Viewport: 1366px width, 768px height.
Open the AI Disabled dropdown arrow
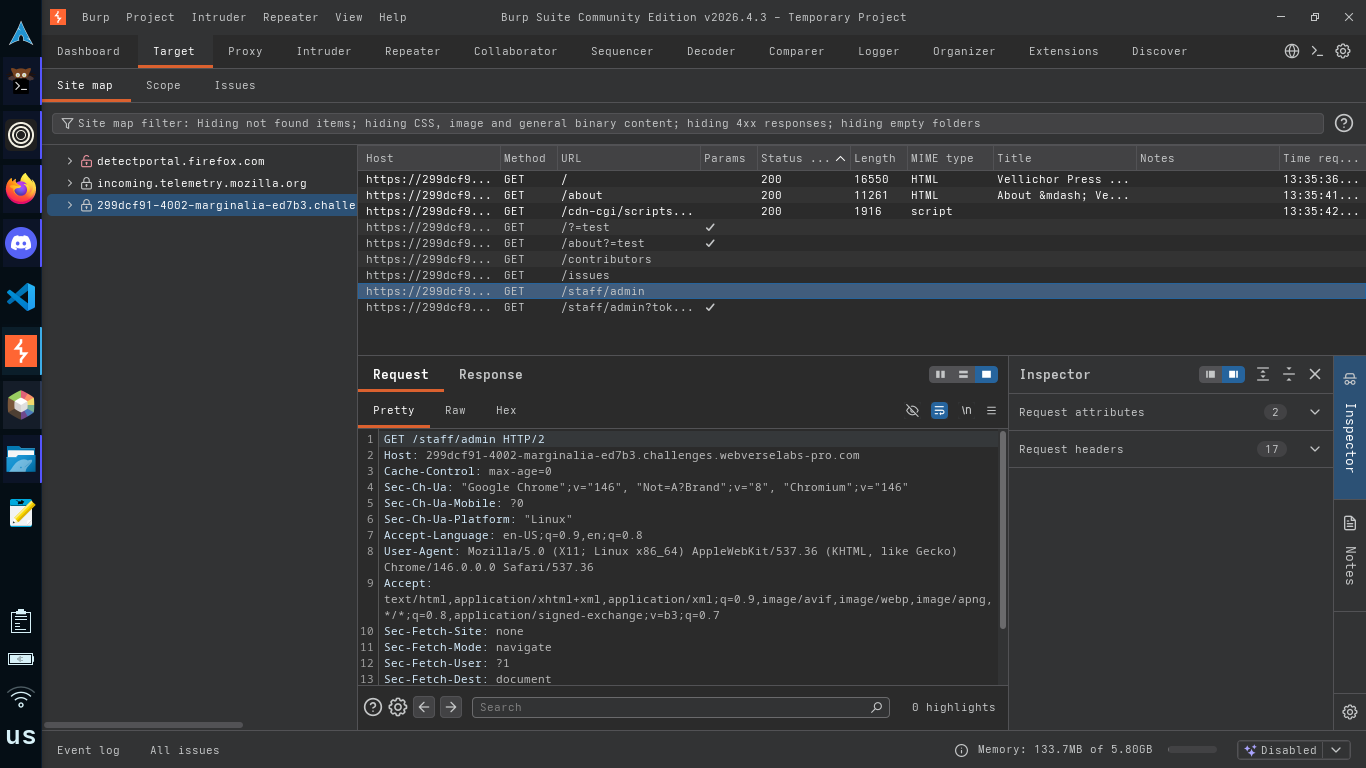[x=1337, y=750]
